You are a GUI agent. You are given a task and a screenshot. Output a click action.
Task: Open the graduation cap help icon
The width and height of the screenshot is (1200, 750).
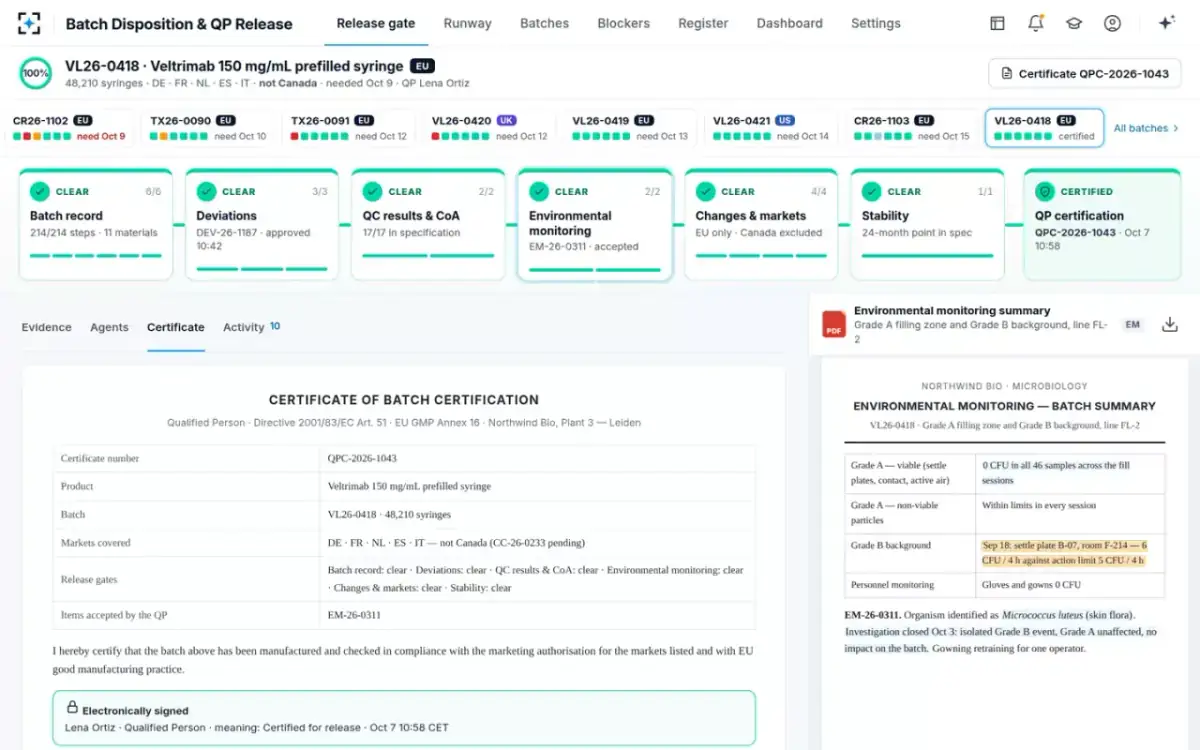click(1074, 23)
